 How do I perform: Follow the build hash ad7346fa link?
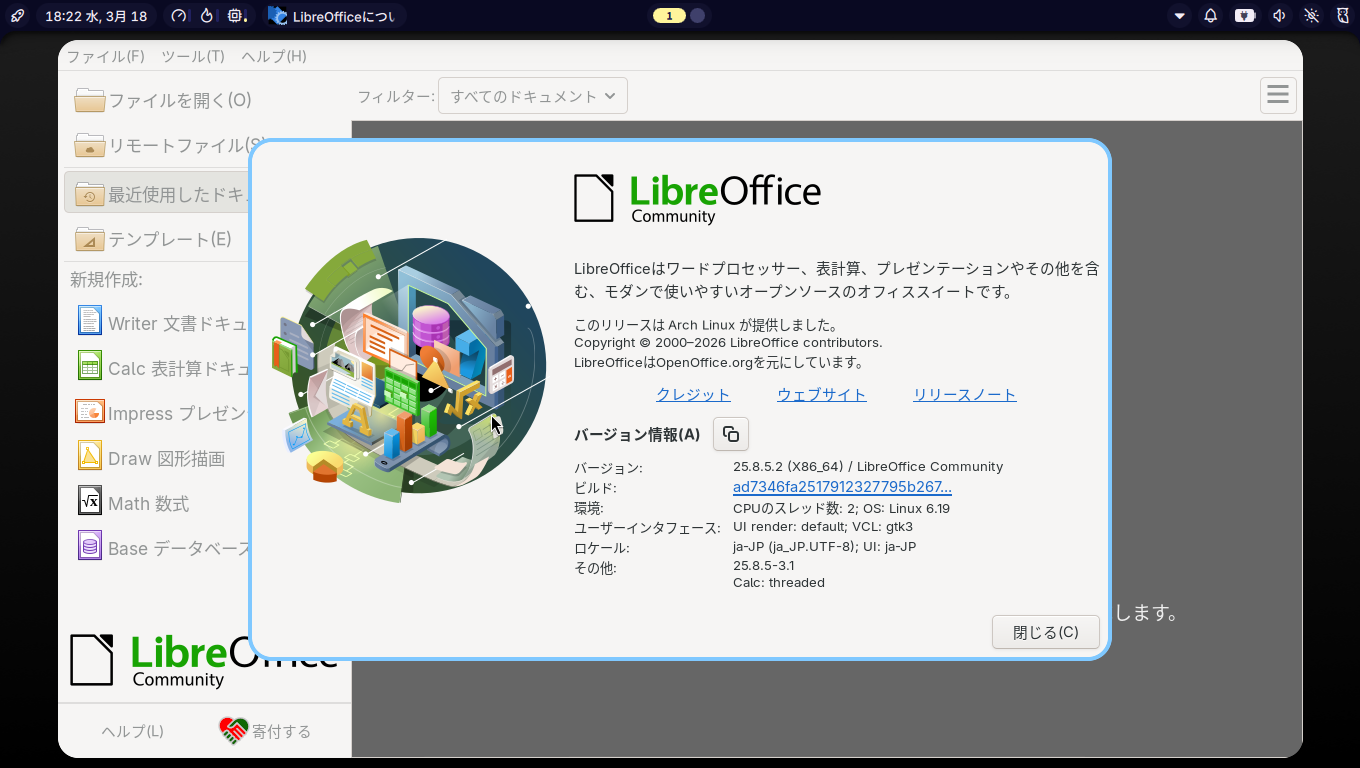click(842, 487)
